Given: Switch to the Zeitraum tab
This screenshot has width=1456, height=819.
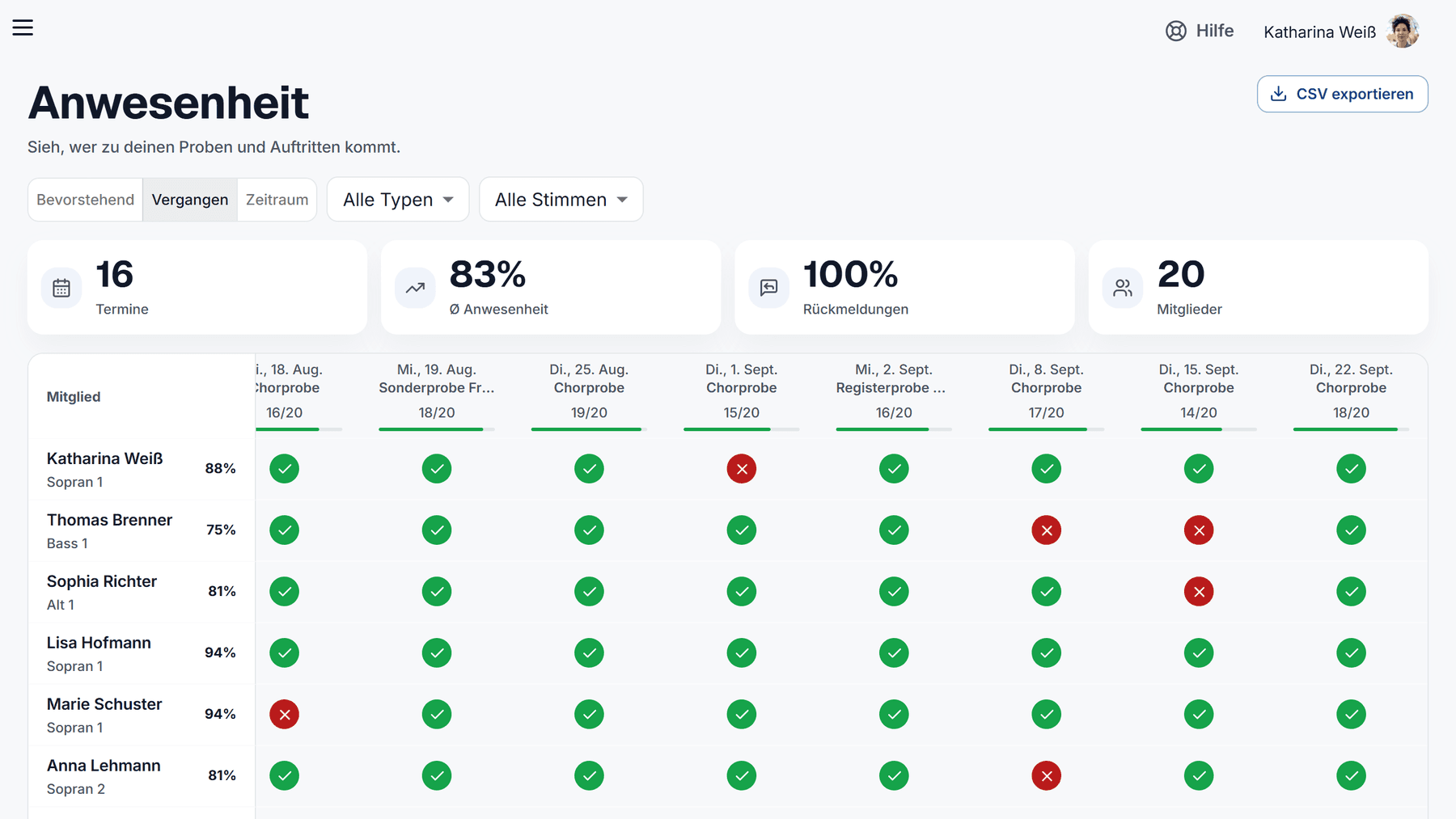Looking at the screenshot, I should click(277, 200).
